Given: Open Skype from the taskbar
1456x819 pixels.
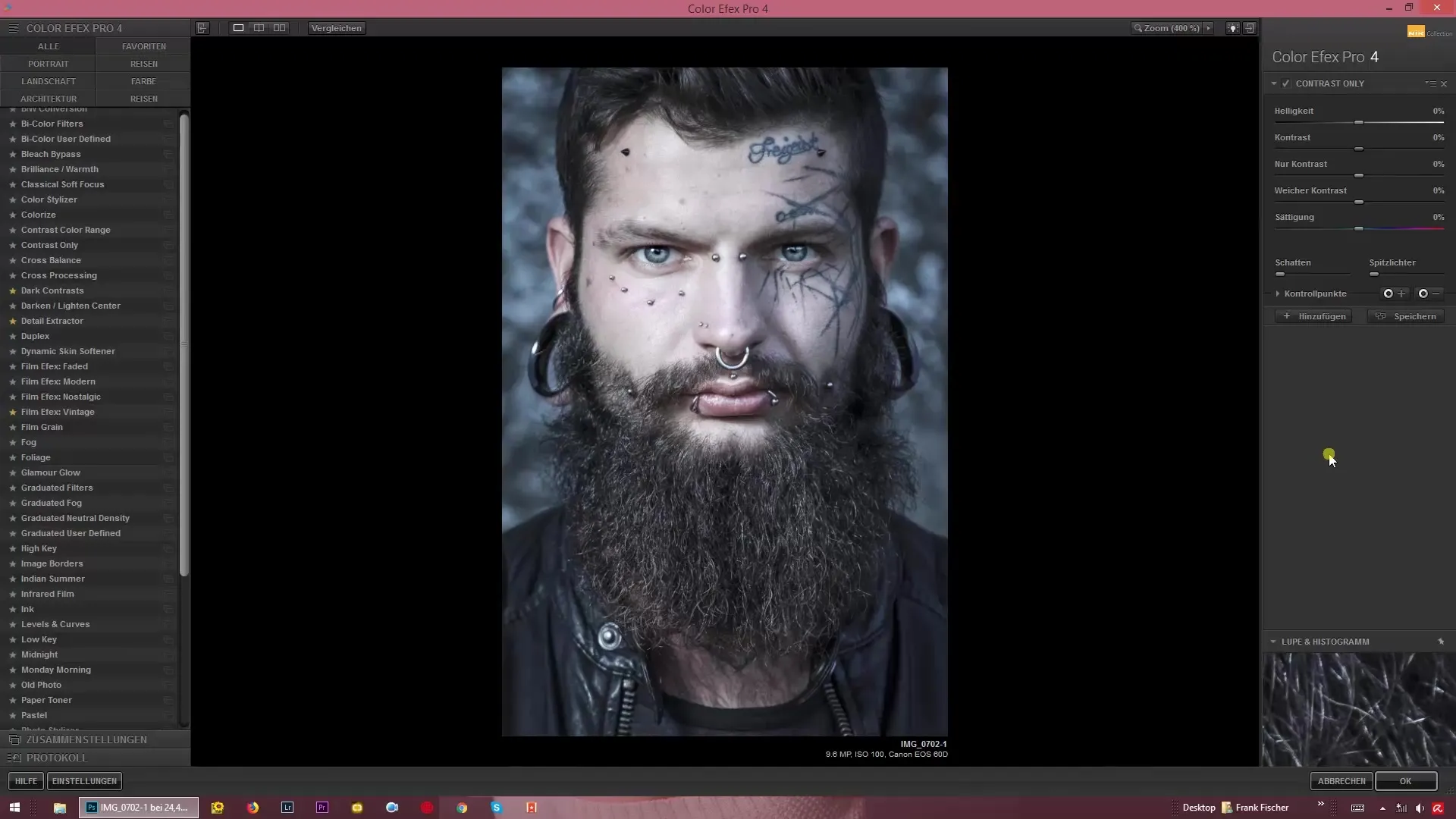Looking at the screenshot, I should 497,808.
